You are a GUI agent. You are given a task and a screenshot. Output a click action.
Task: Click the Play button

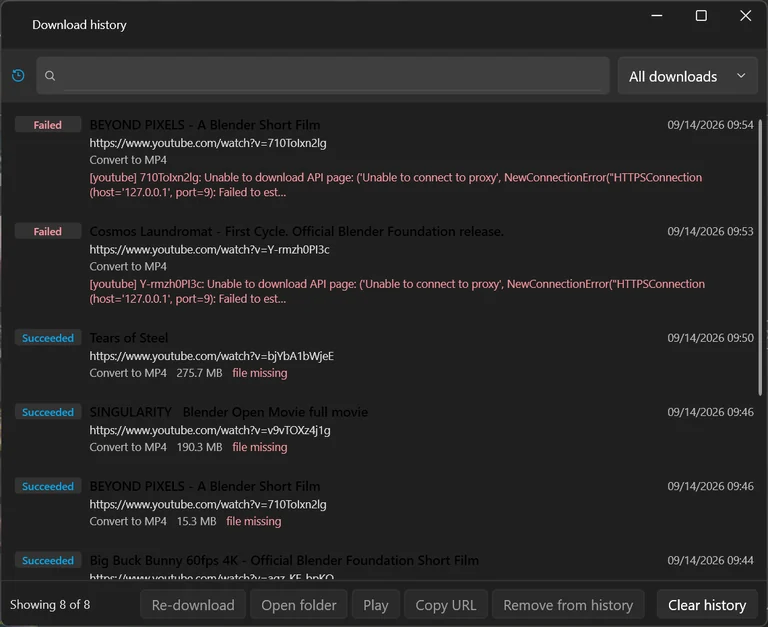[376, 605]
